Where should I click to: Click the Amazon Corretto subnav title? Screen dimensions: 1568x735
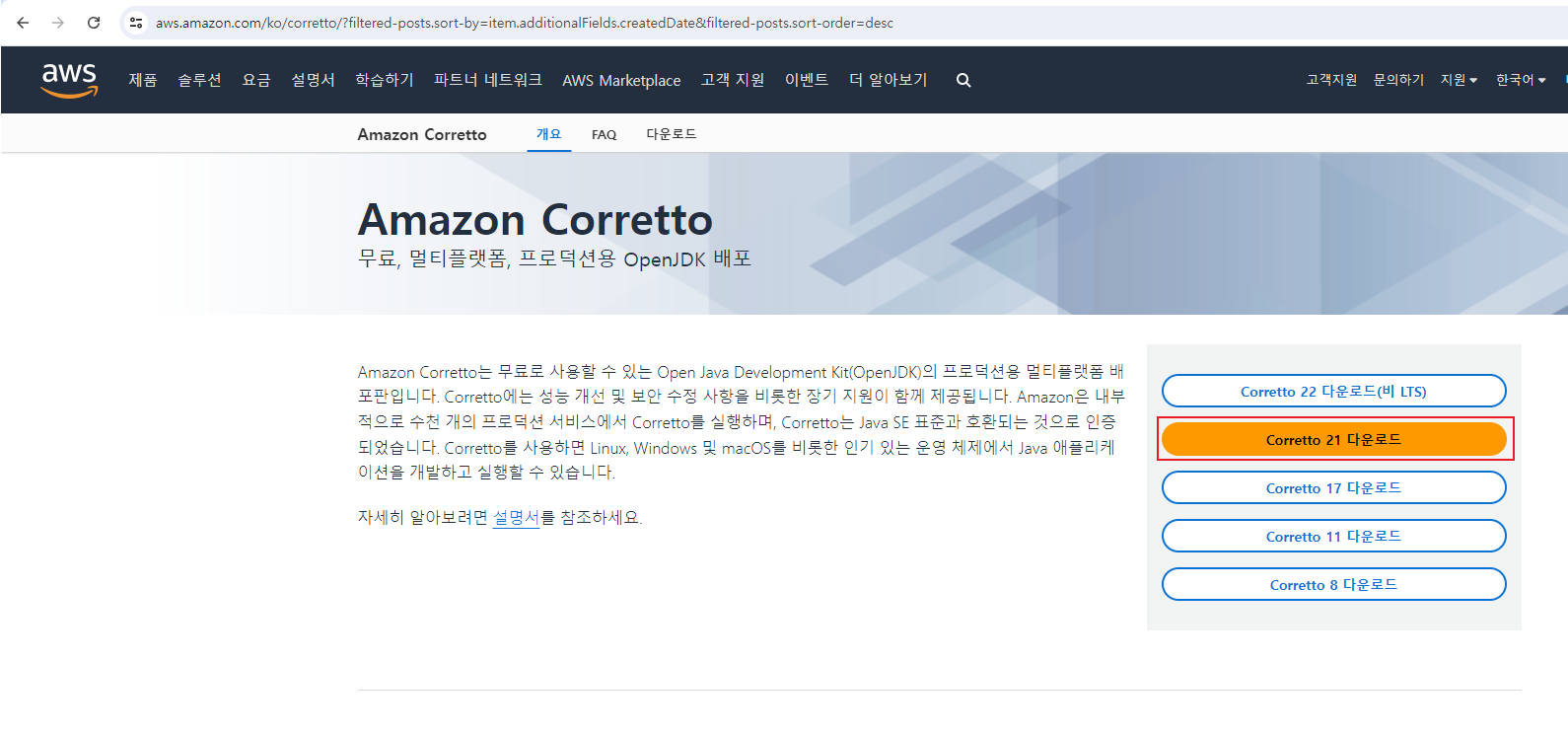pyautogui.click(x=422, y=134)
